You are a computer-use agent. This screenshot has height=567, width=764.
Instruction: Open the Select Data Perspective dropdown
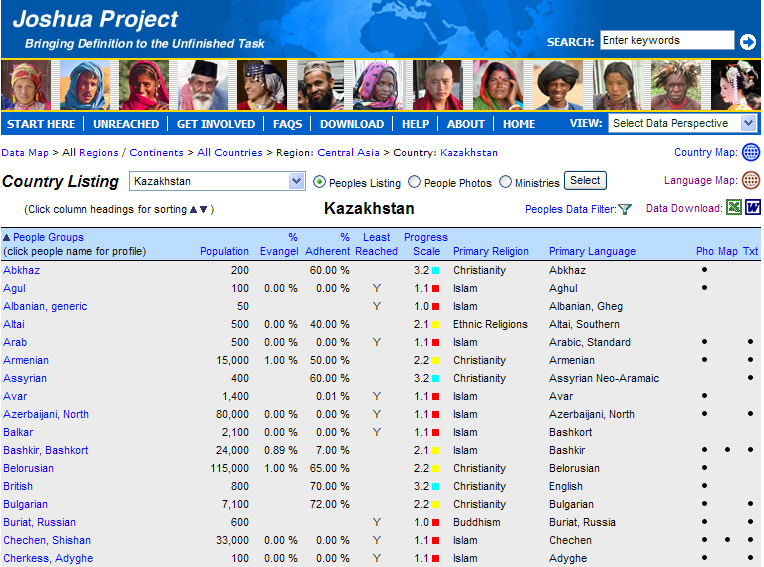click(682, 123)
